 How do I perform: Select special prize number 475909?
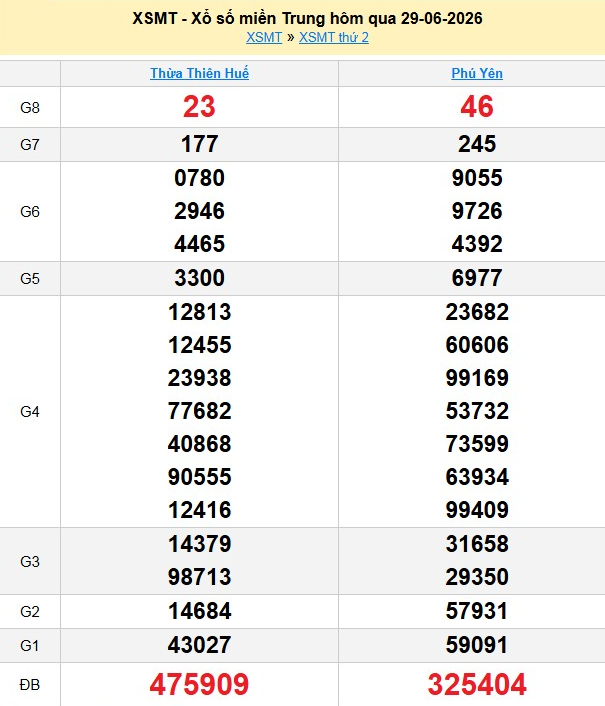click(199, 684)
